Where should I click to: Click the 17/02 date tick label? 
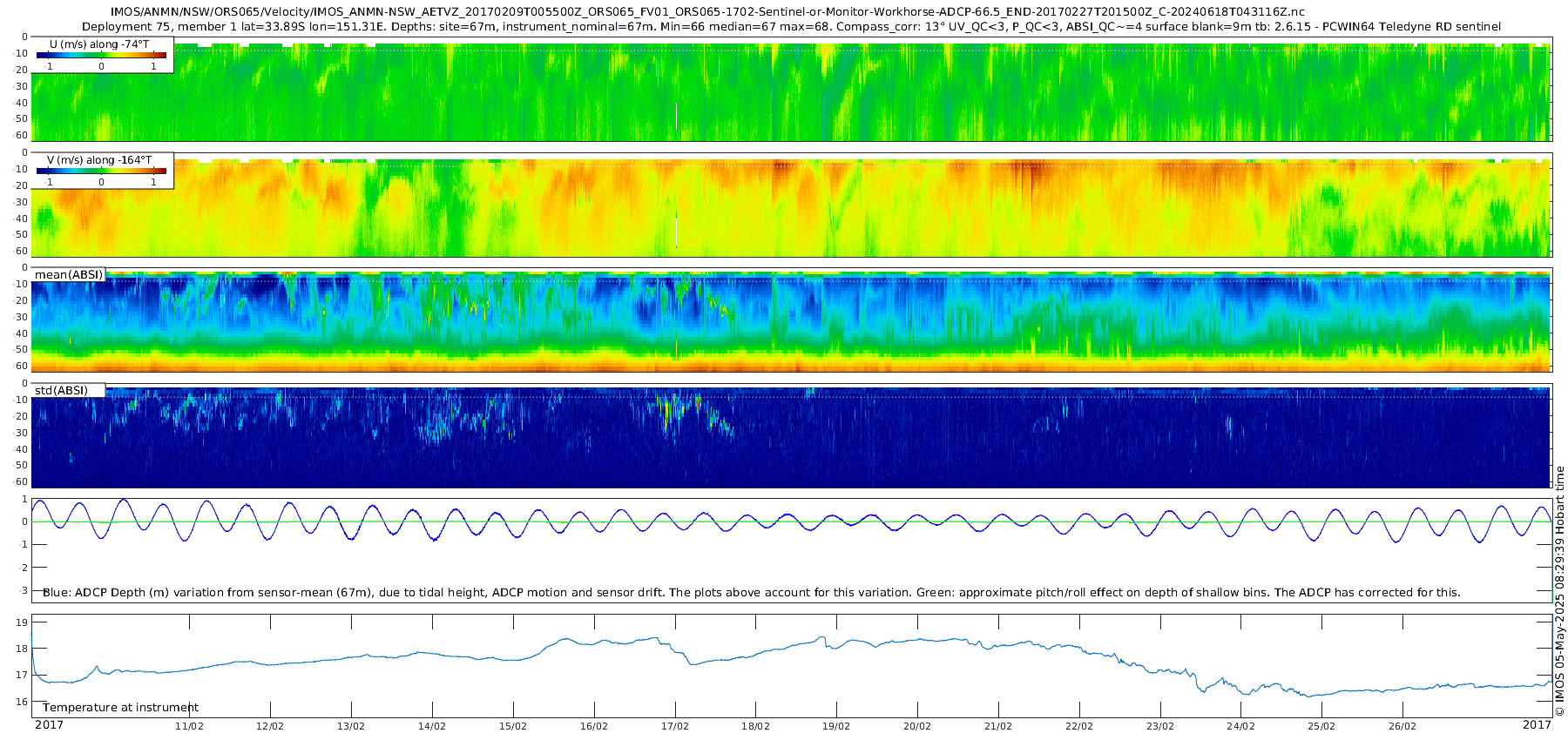click(674, 726)
